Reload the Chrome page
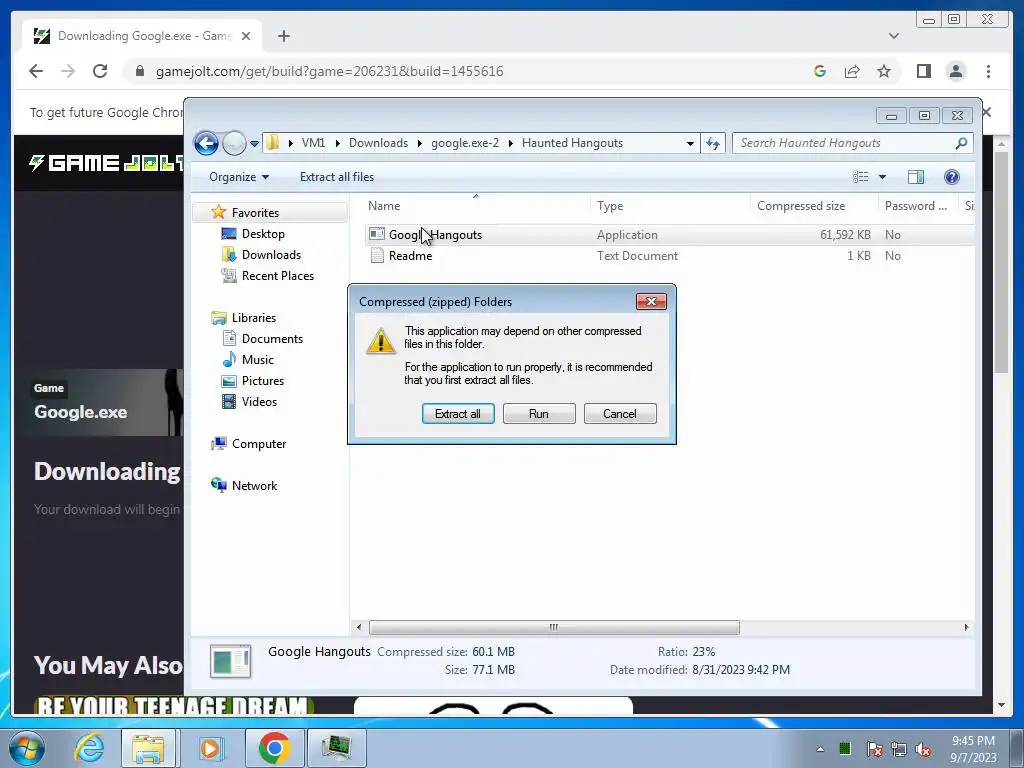This screenshot has height=768, width=1024. 100,71
